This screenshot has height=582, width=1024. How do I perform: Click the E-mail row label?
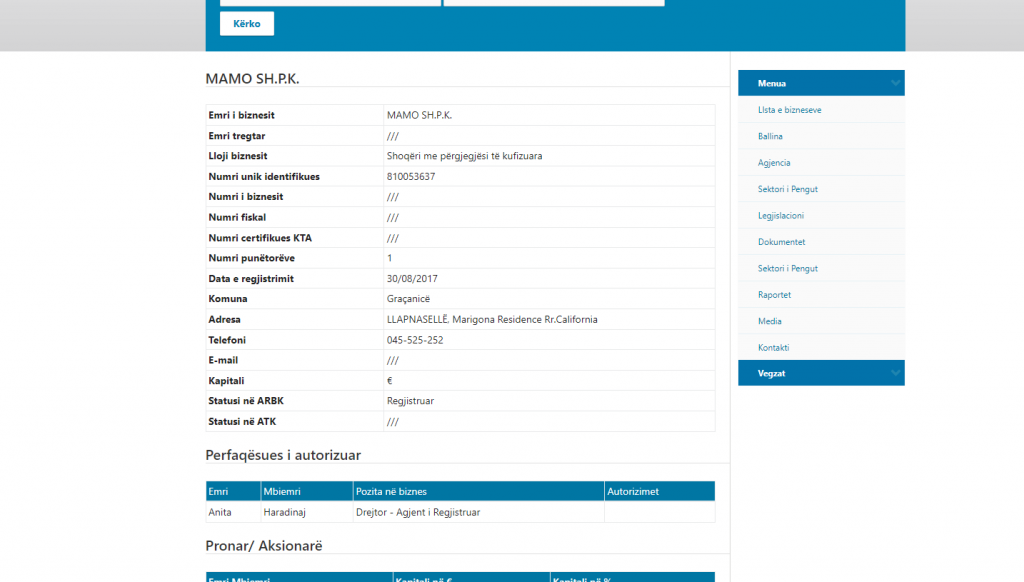[x=223, y=360]
